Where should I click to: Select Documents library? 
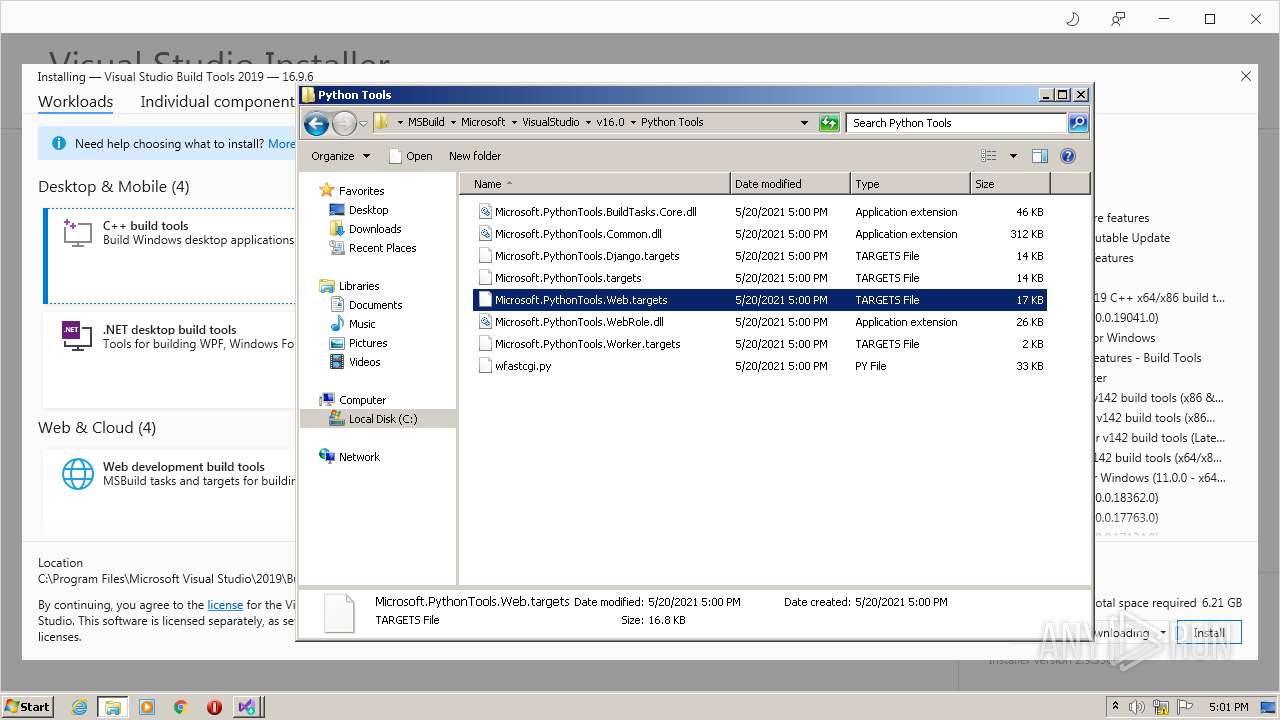click(x=375, y=305)
